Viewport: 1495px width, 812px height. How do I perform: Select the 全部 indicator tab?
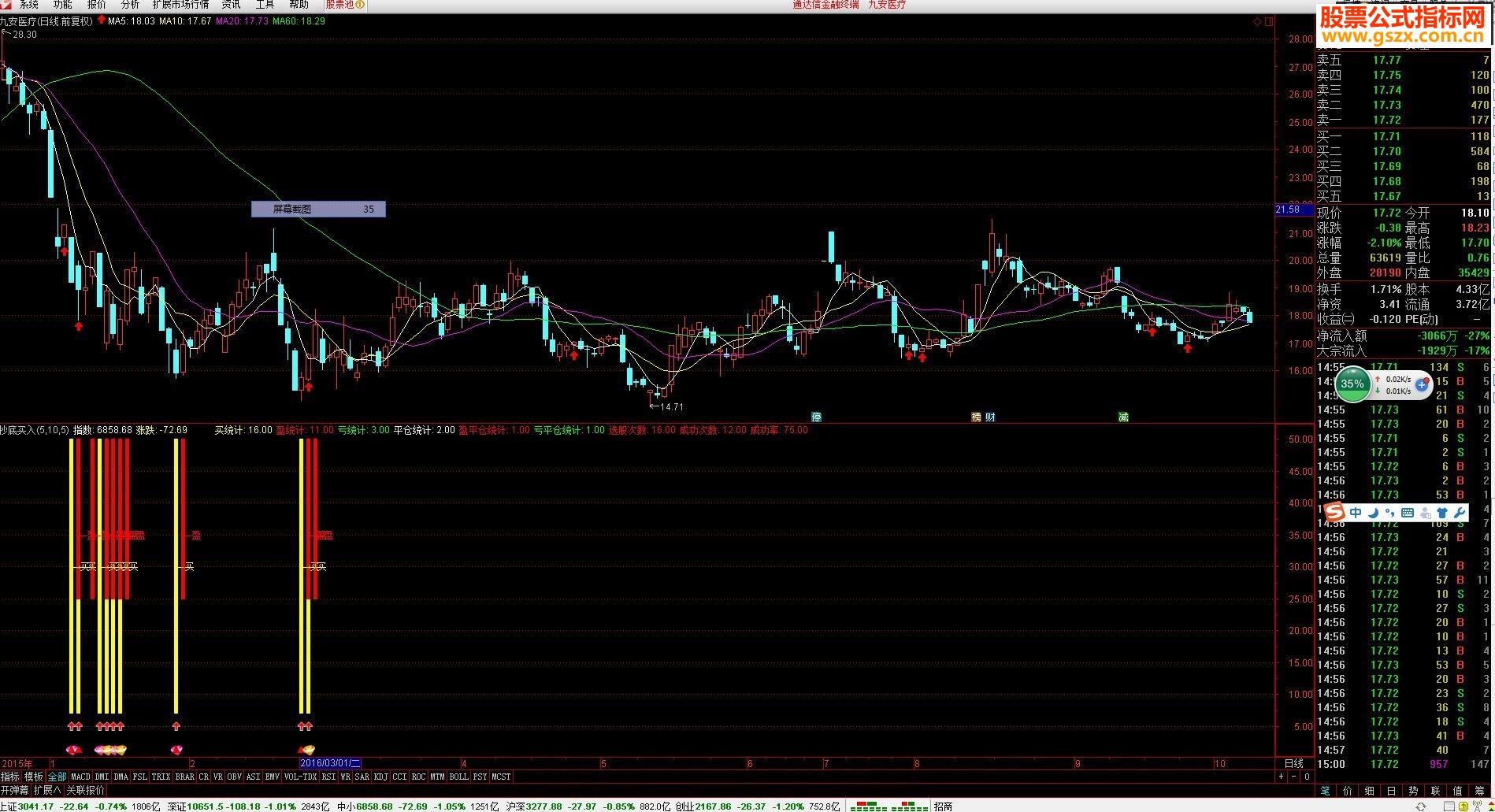57,777
